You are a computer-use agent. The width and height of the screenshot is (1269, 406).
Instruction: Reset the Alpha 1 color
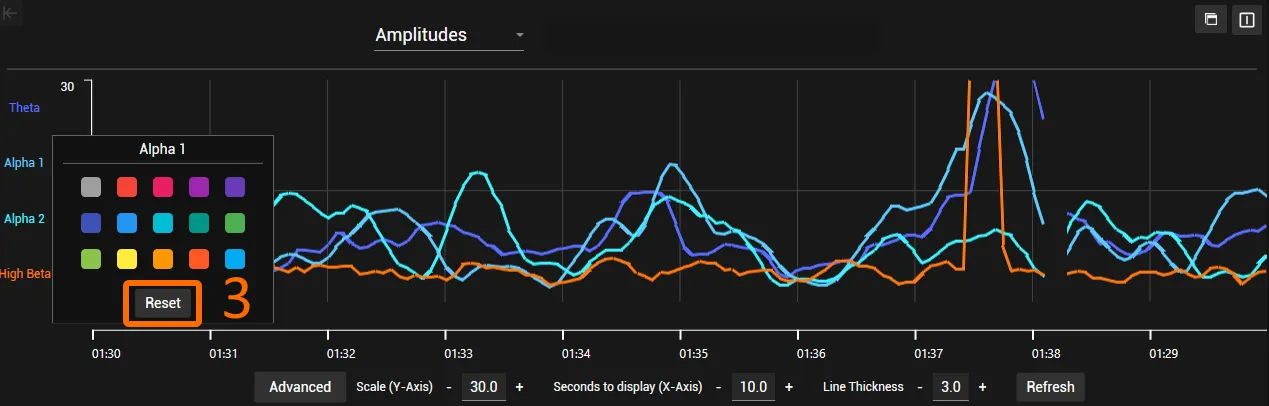(163, 303)
